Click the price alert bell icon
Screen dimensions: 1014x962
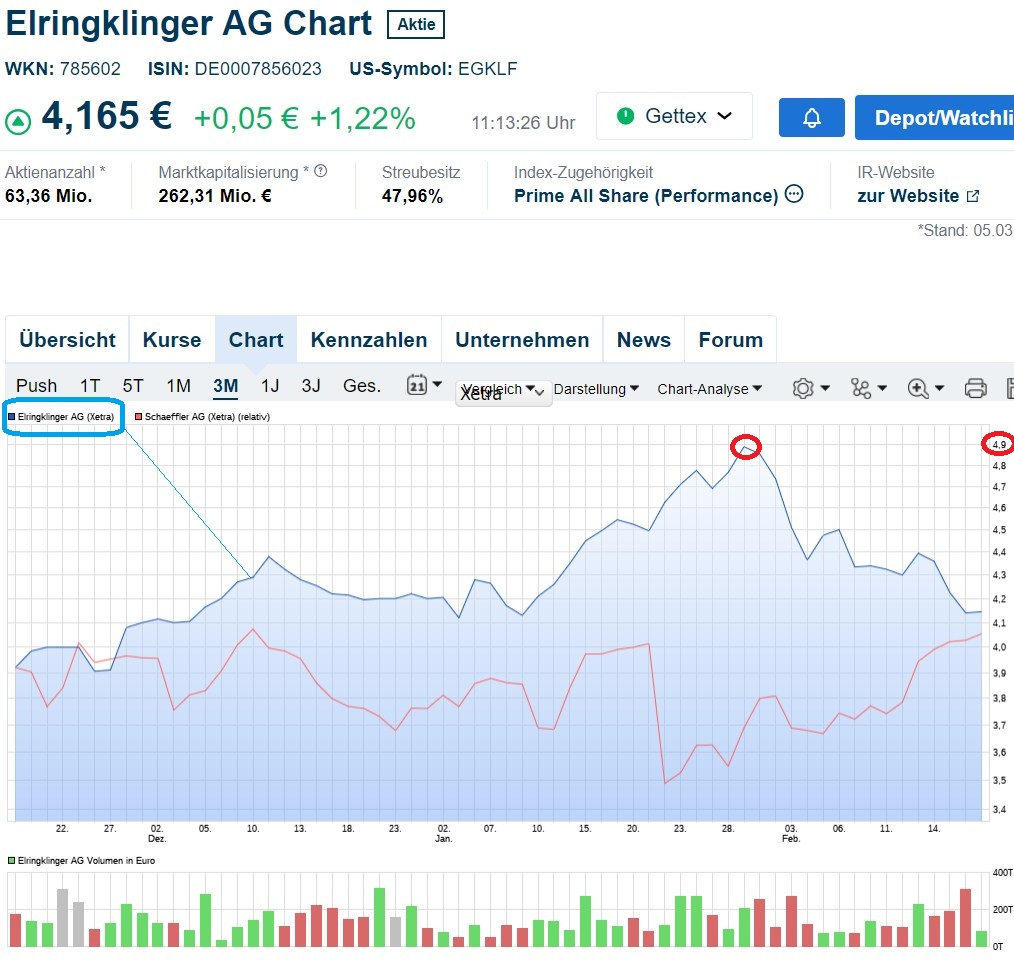[811, 118]
